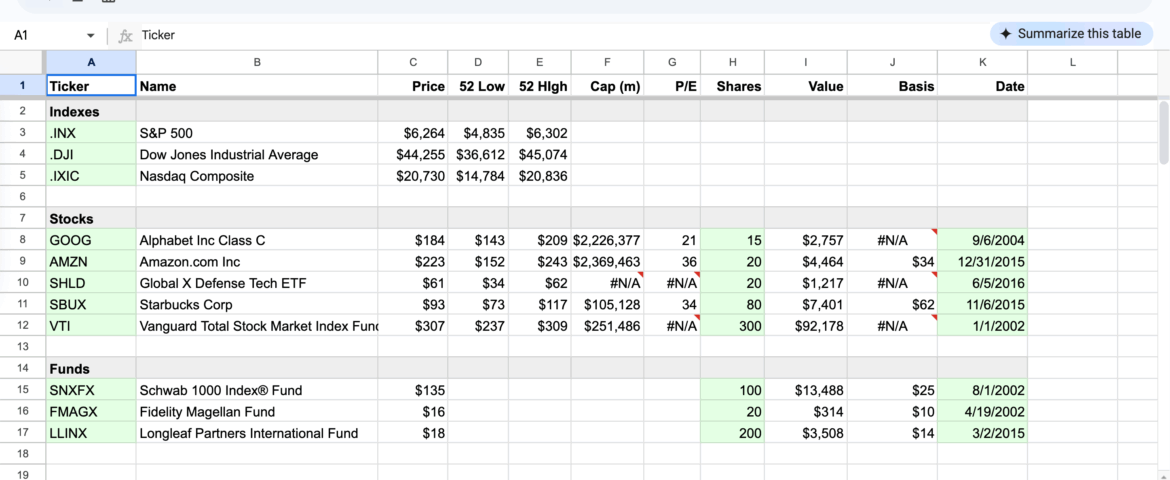
Task: Select the .IXIC ticker cell
Action: click(x=91, y=176)
